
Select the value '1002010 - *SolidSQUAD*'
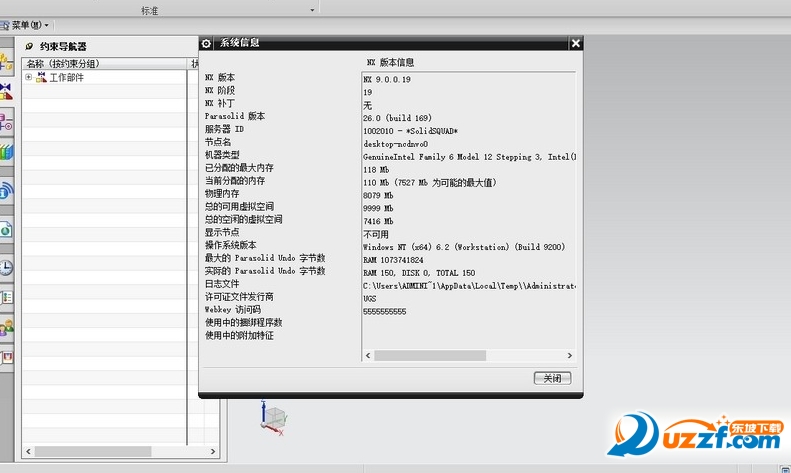(x=411, y=131)
